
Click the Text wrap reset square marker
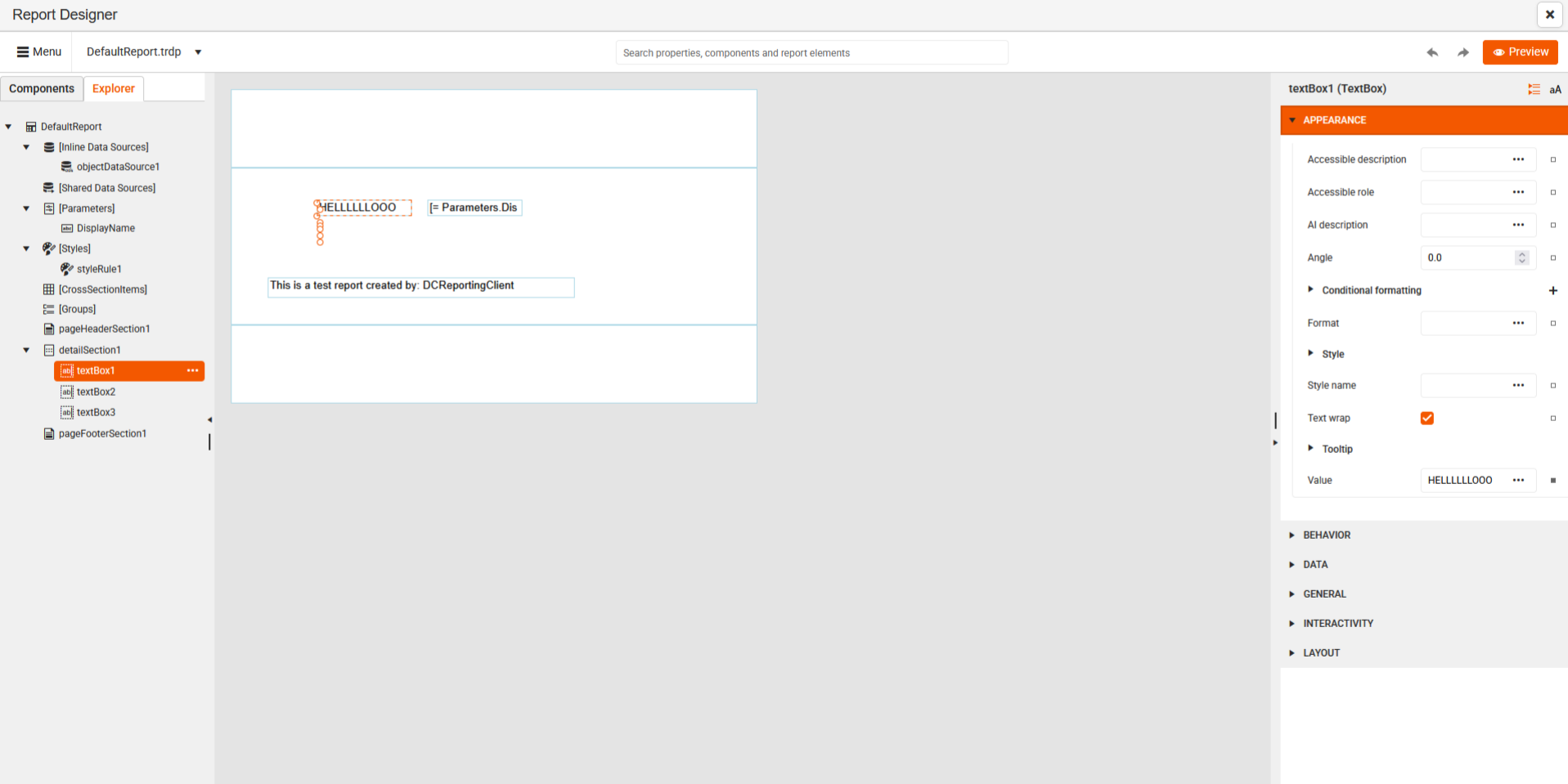1553,418
